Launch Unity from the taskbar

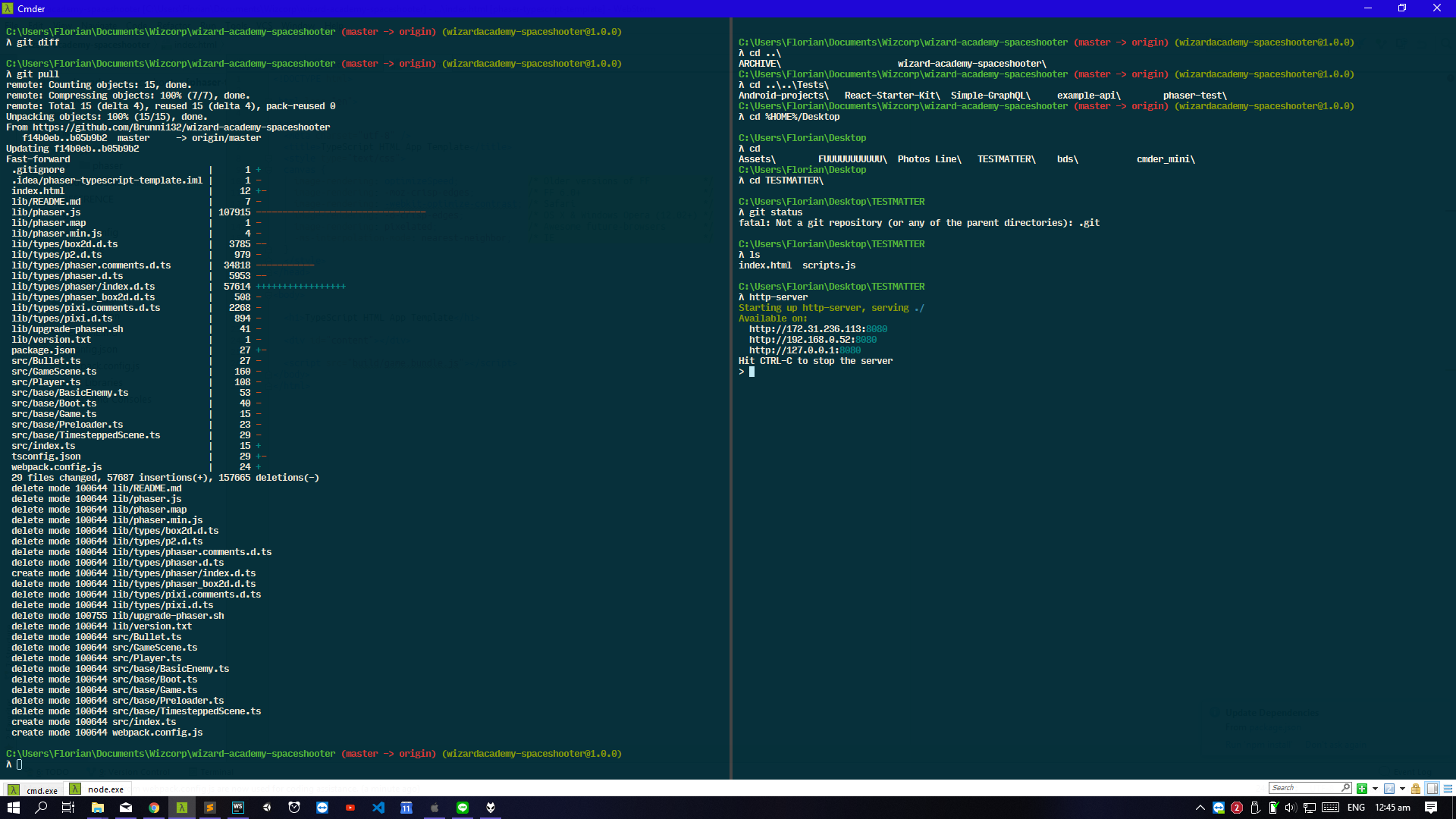pos(266,808)
